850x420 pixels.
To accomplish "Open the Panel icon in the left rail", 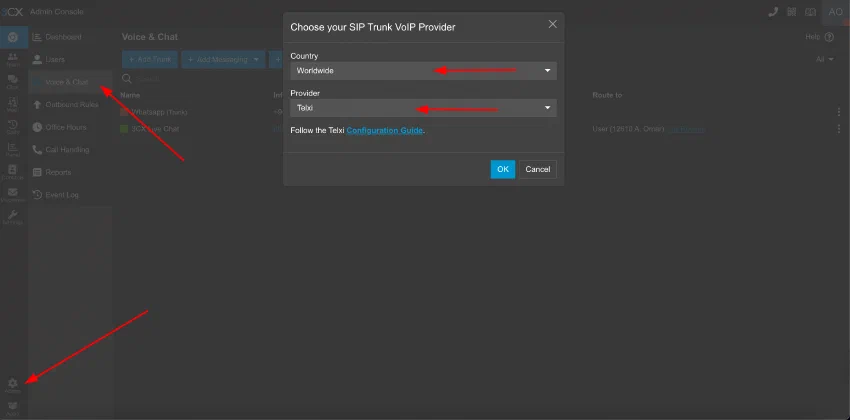I will pos(12,150).
